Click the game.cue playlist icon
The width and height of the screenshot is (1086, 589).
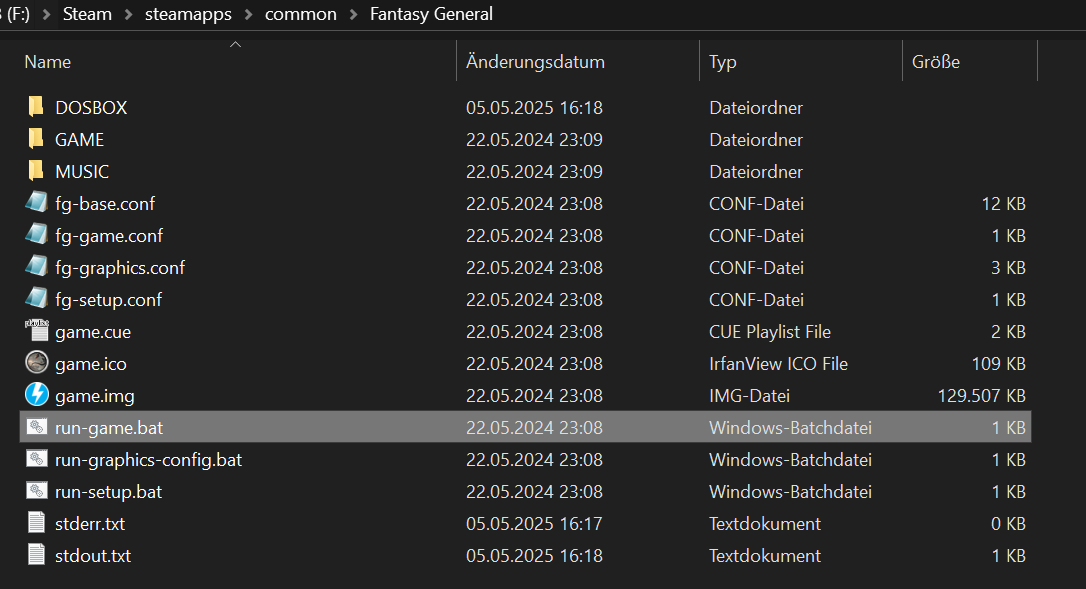point(37,330)
